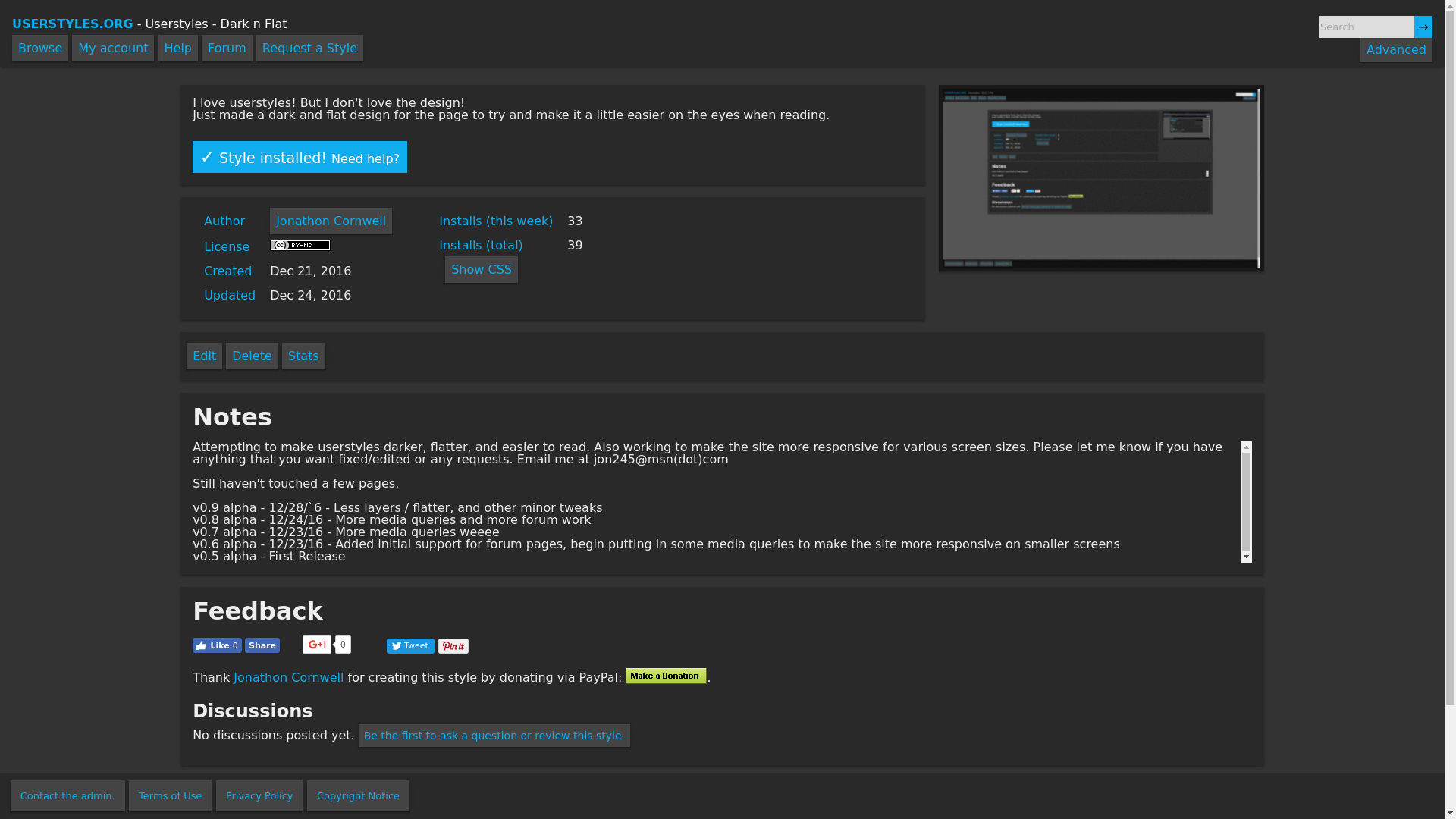View the Privacy Policy
The image size is (1456, 819).
click(259, 795)
